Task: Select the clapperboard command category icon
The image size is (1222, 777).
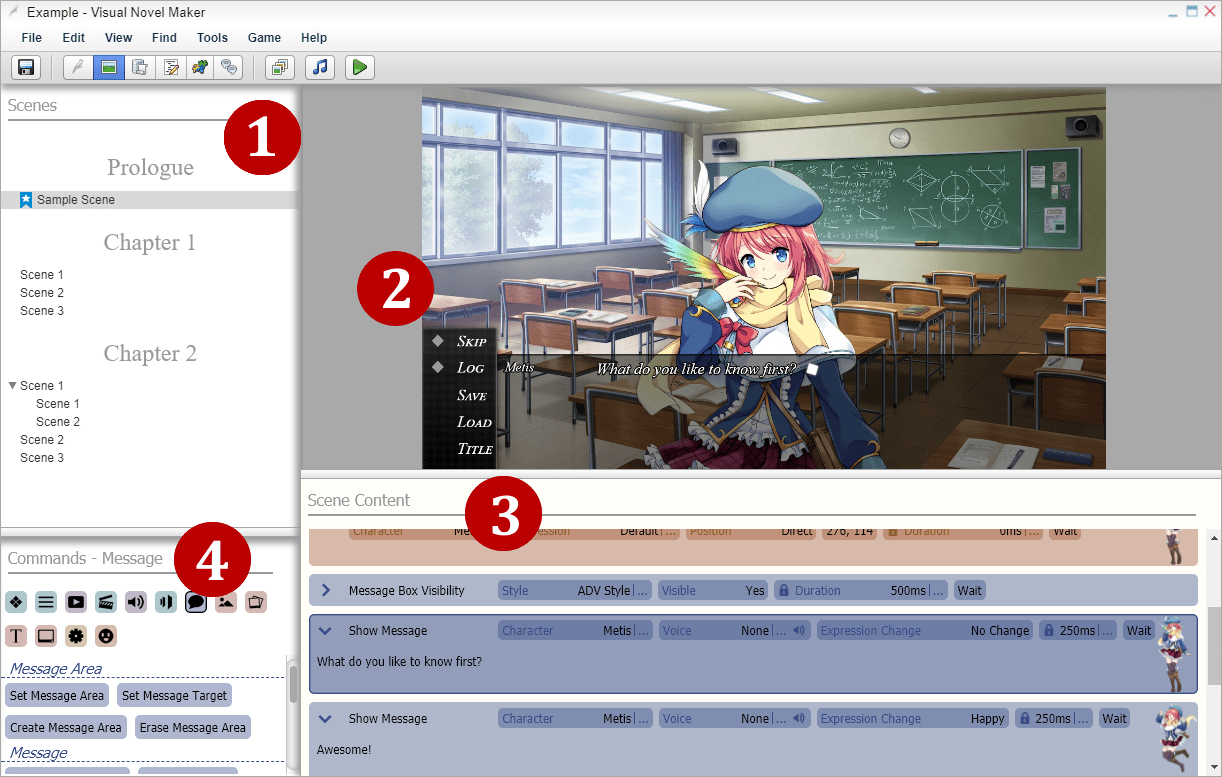Action: [x=106, y=602]
